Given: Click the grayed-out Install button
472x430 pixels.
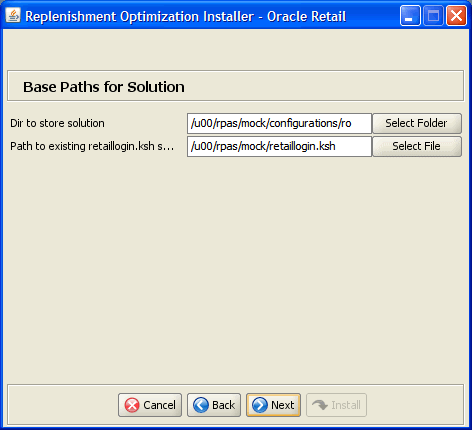Looking at the screenshot, I should click(x=336, y=405).
